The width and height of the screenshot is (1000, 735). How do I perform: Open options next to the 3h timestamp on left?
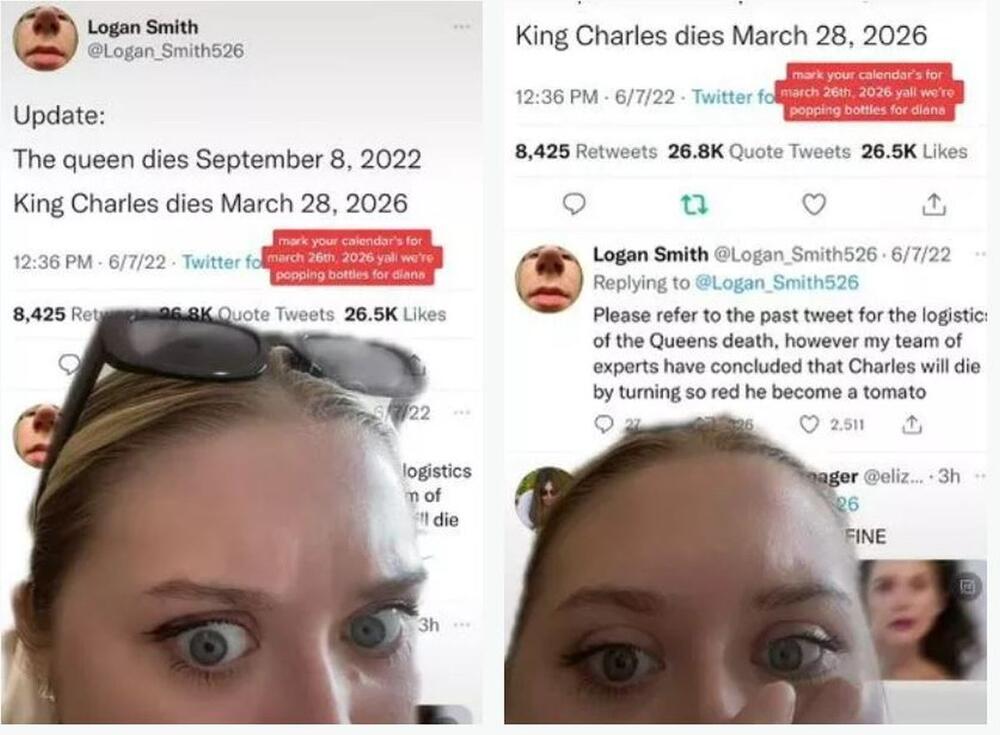(461, 625)
